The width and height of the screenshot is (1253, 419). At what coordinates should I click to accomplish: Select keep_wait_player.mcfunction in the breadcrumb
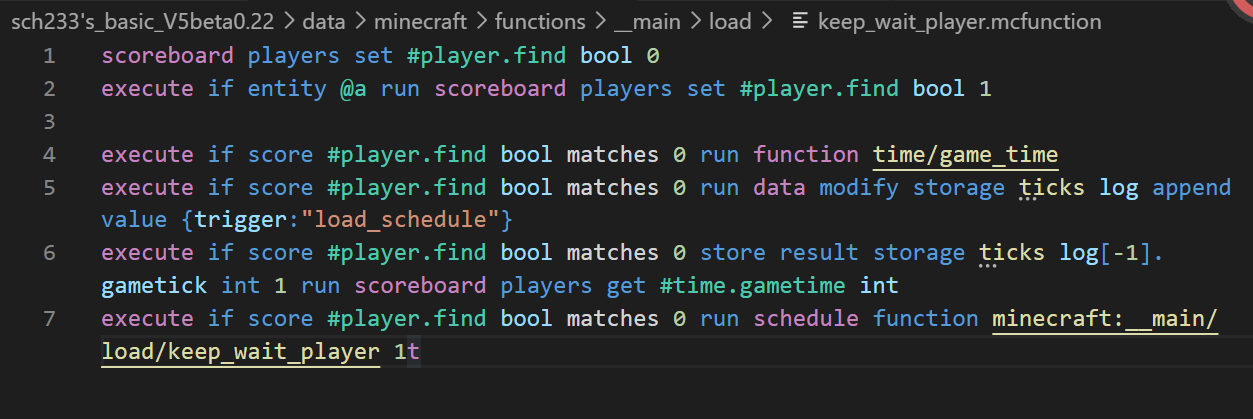pos(959,21)
